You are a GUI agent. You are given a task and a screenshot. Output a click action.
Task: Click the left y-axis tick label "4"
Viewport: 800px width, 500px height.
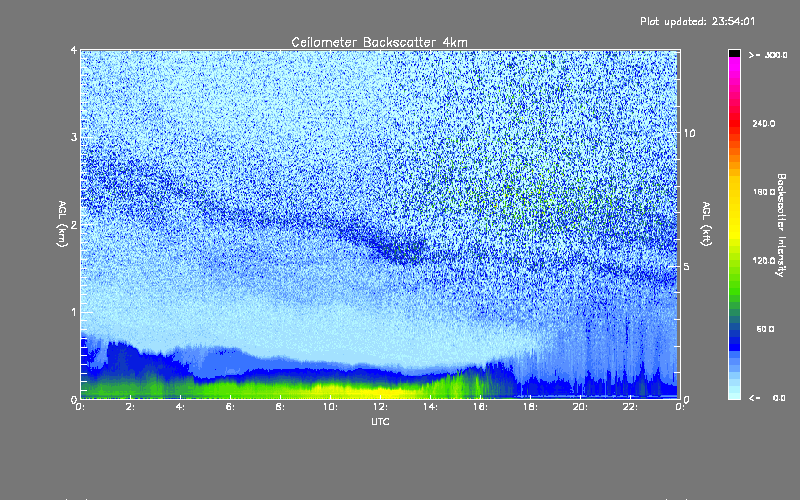[x=74, y=51]
